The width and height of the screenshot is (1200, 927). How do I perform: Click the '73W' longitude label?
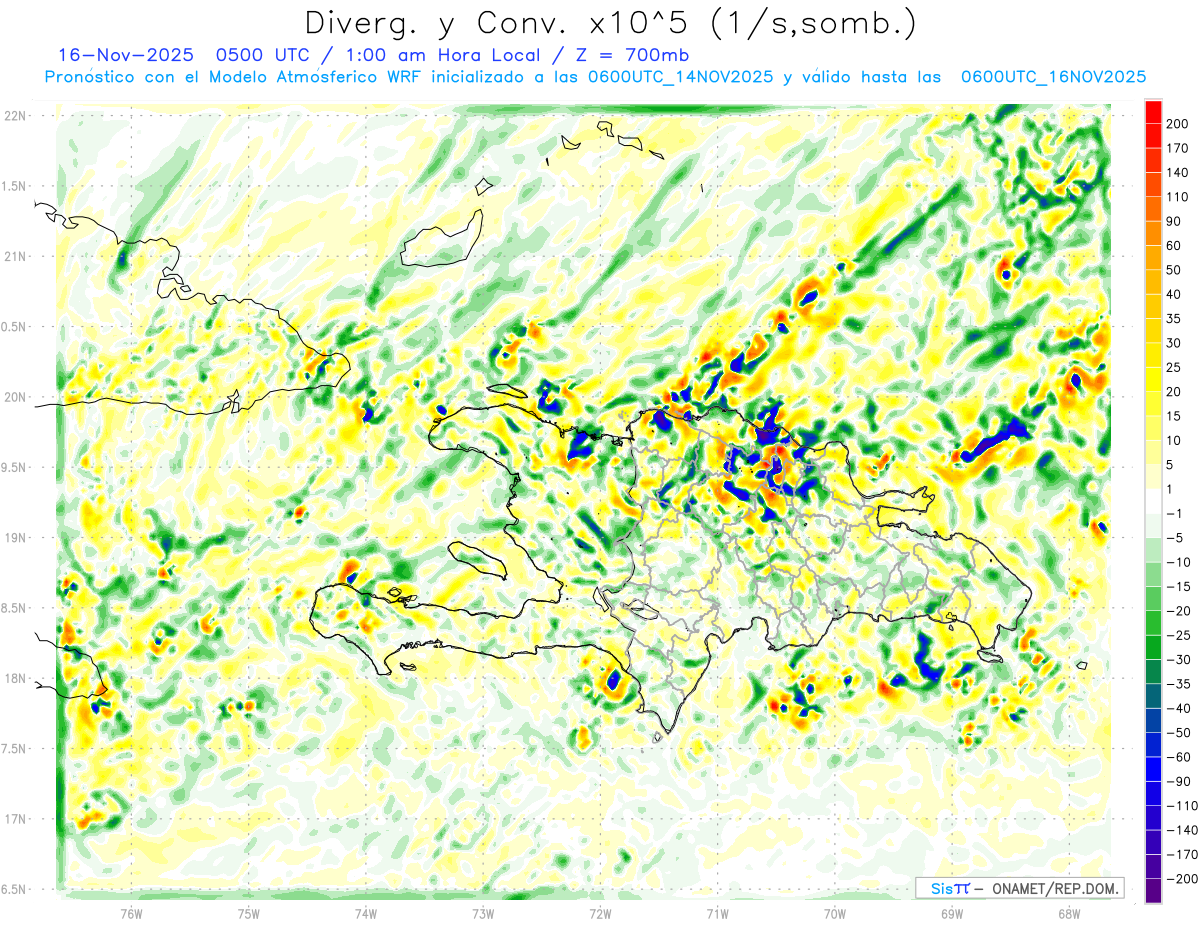click(483, 913)
